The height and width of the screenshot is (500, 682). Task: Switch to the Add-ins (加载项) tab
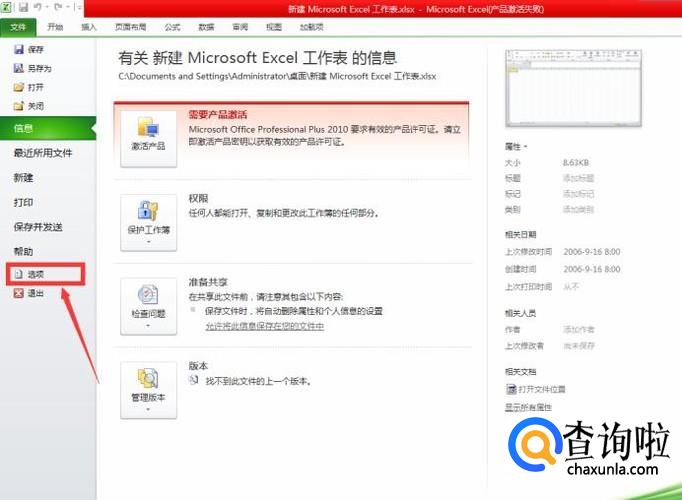point(311,27)
